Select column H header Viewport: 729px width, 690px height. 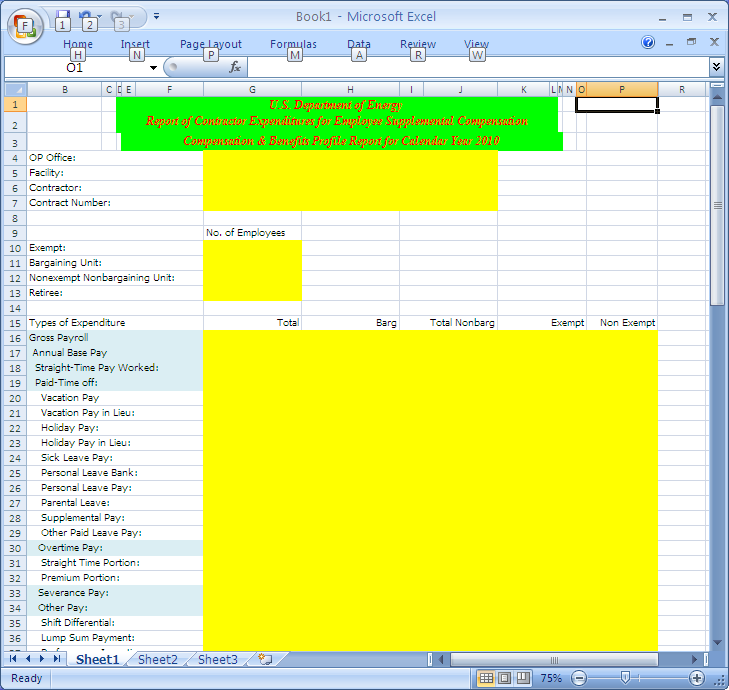[x=350, y=90]
